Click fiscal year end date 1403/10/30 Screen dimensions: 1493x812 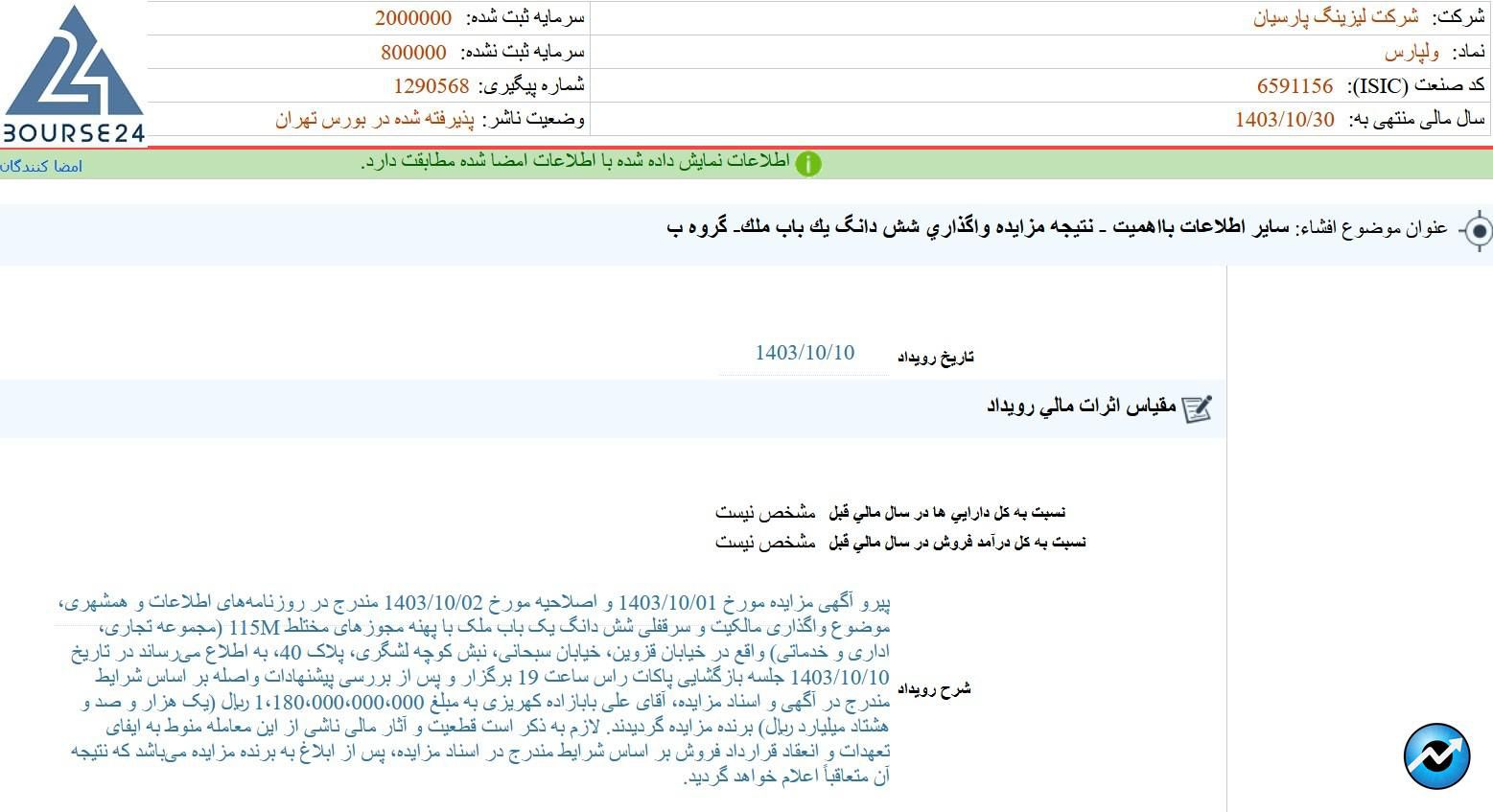[1284, 120]
